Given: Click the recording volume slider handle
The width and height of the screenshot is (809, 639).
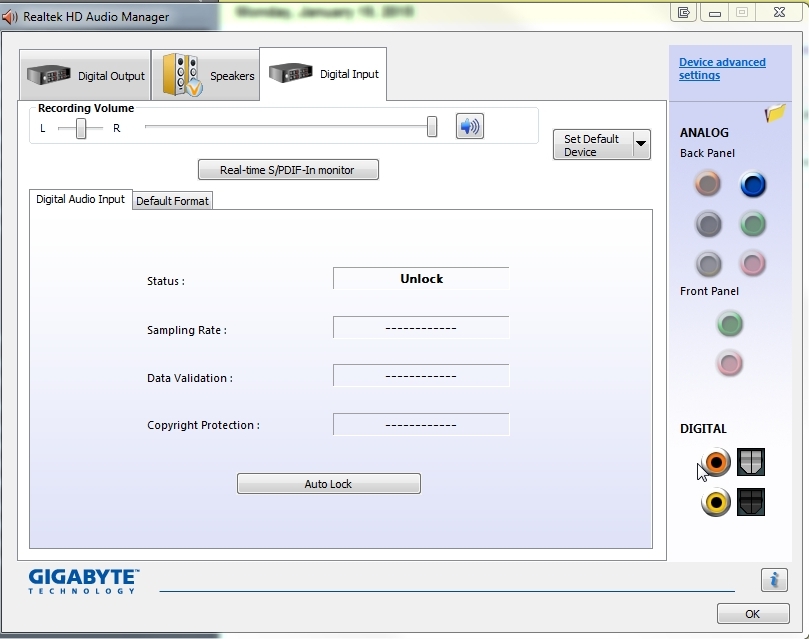Looking at the screenshot, I should coord(432,126).
